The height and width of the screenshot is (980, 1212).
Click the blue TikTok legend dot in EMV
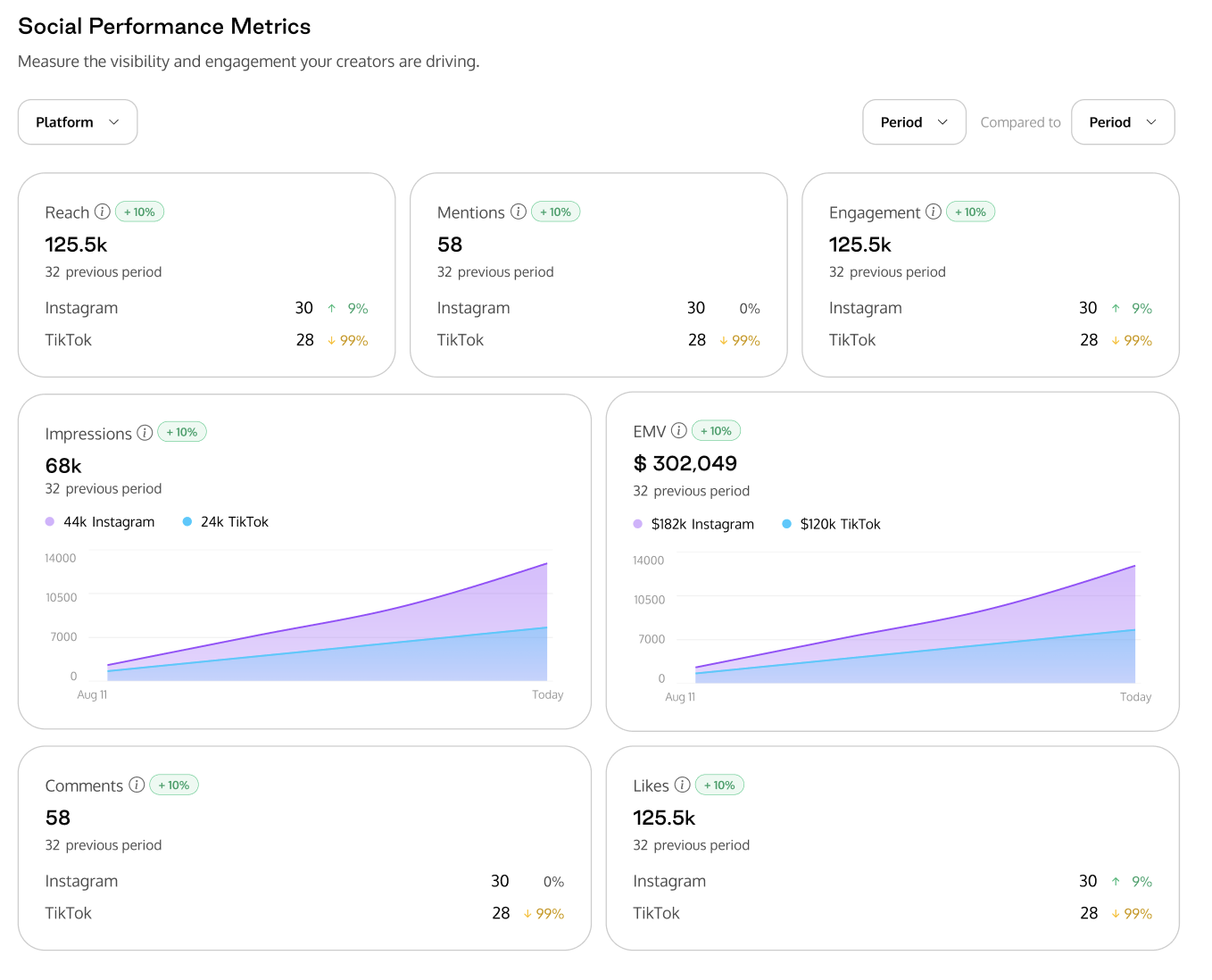tap(786, 524)
